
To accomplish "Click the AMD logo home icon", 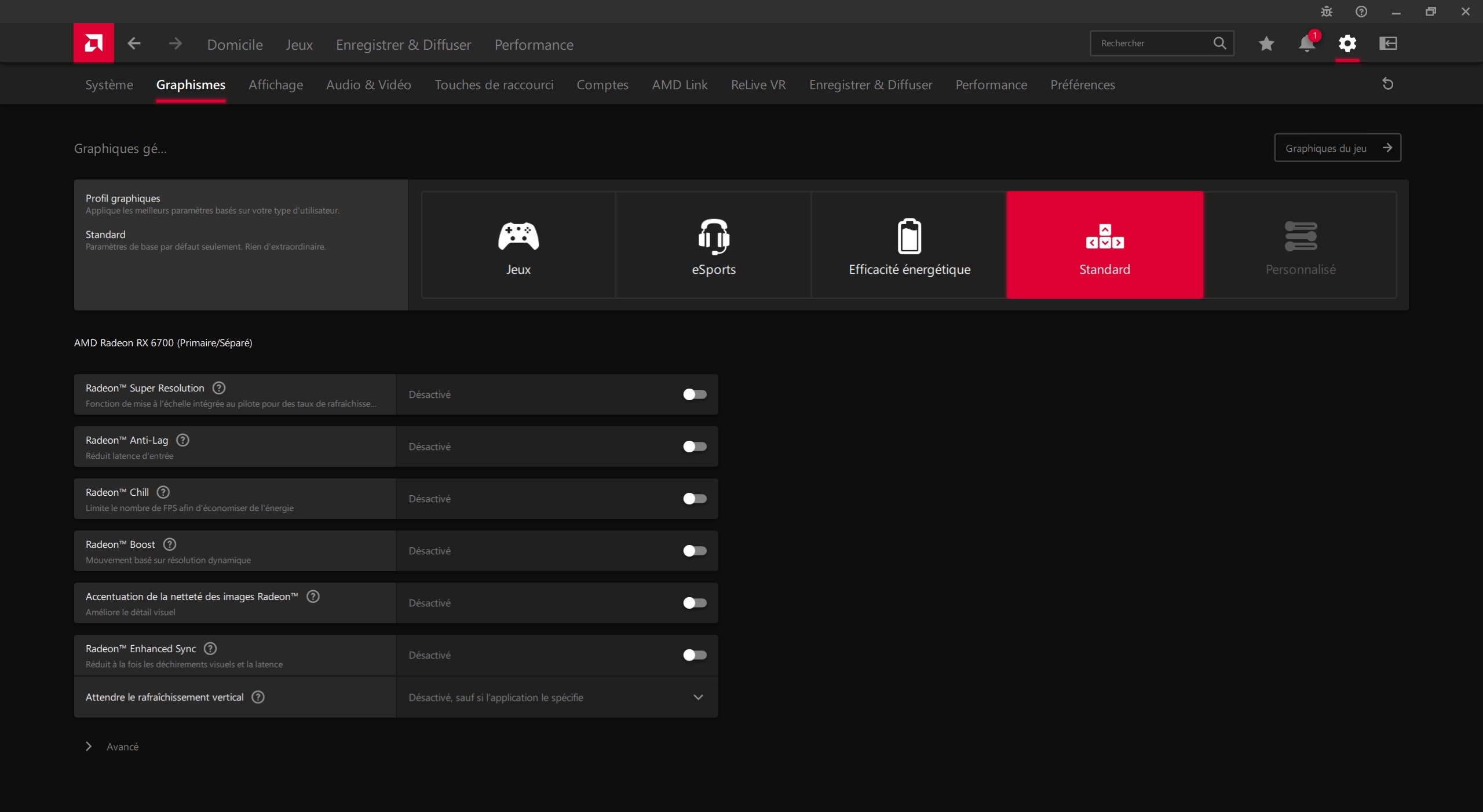I will tap(93, 43).
